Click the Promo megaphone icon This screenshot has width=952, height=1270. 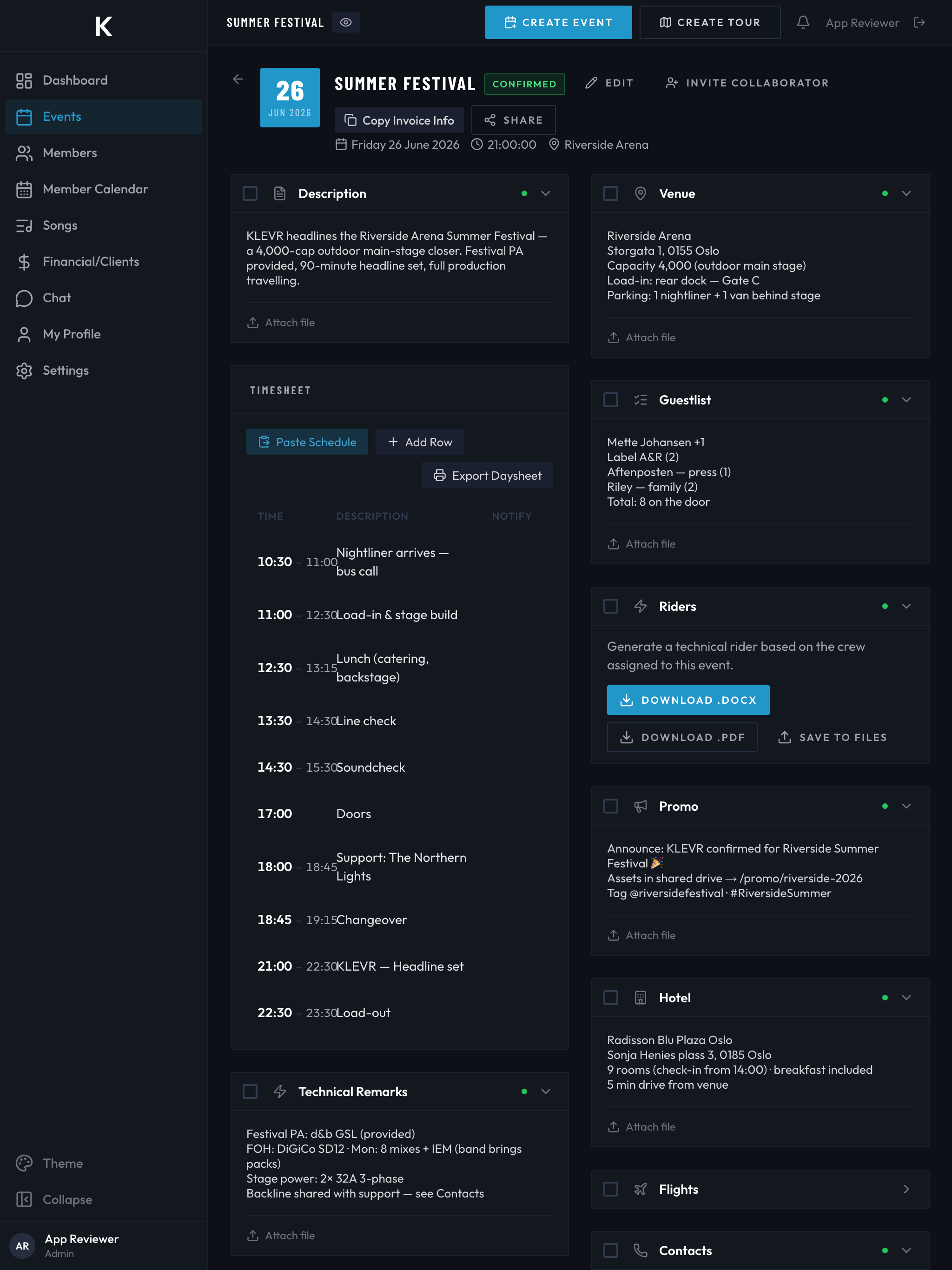coord(640,806)
